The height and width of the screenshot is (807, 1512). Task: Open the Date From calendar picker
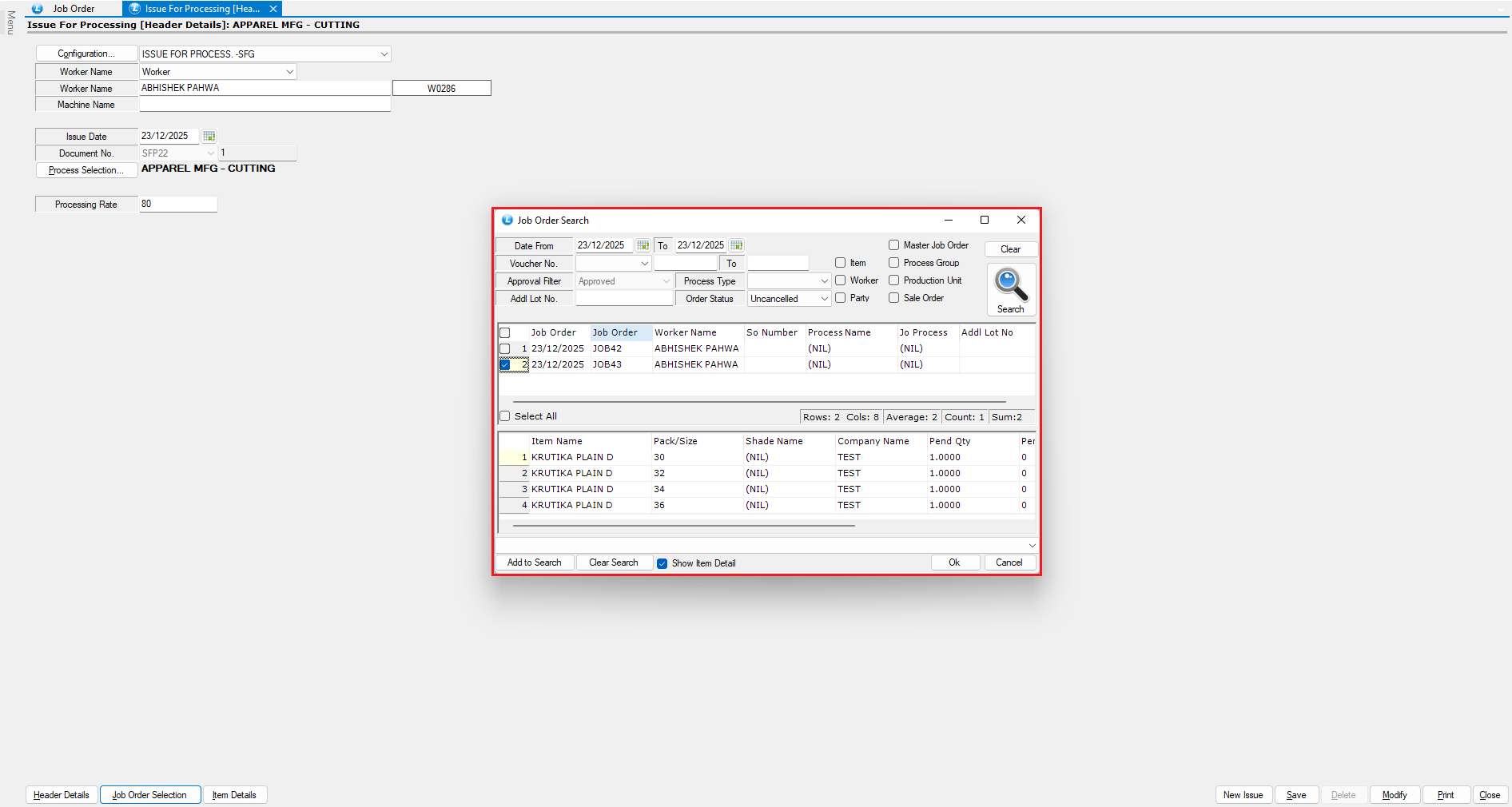(x=643, y=245)
